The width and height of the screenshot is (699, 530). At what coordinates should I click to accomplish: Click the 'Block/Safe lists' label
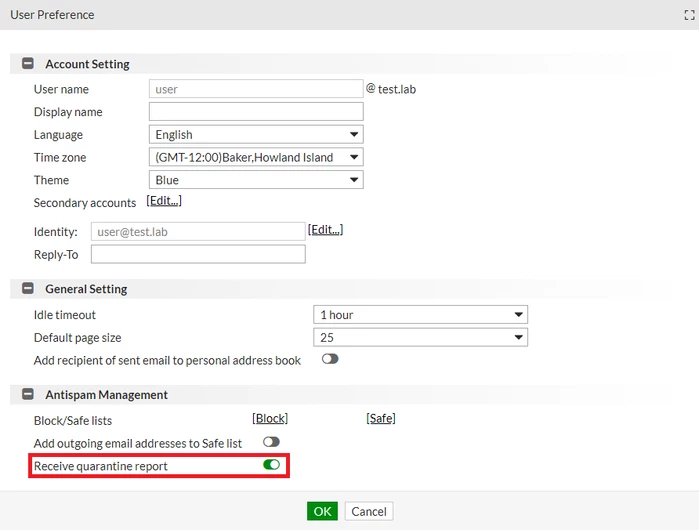[73, 421]
